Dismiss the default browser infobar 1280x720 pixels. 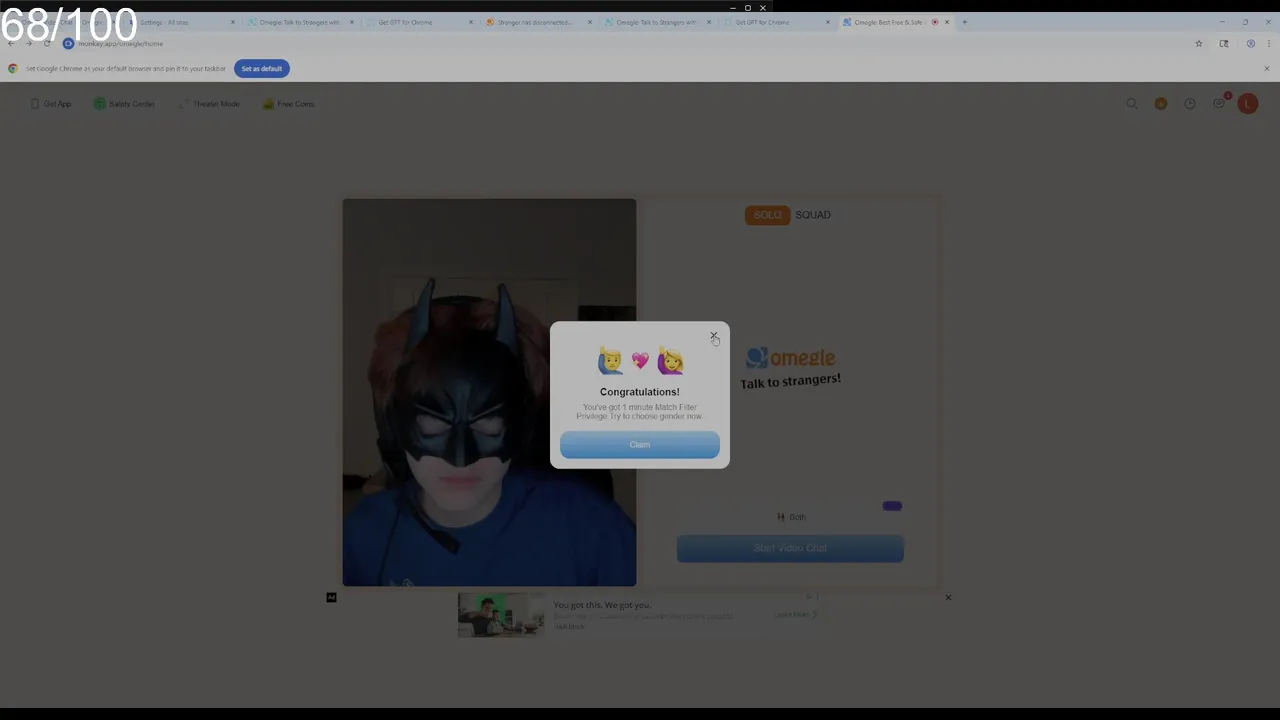[x=1267, y=69]
